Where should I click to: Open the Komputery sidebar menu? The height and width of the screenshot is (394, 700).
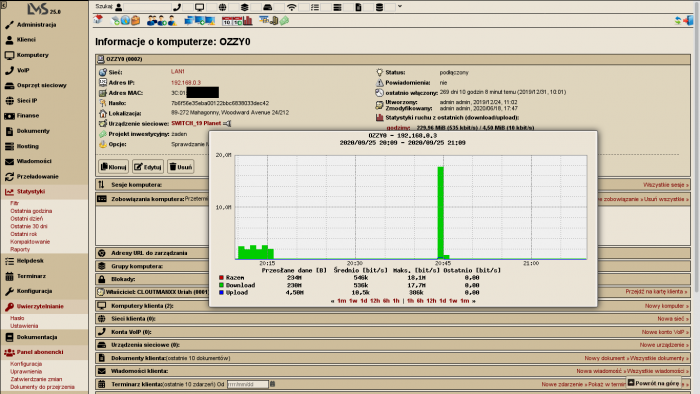(44, 55)
